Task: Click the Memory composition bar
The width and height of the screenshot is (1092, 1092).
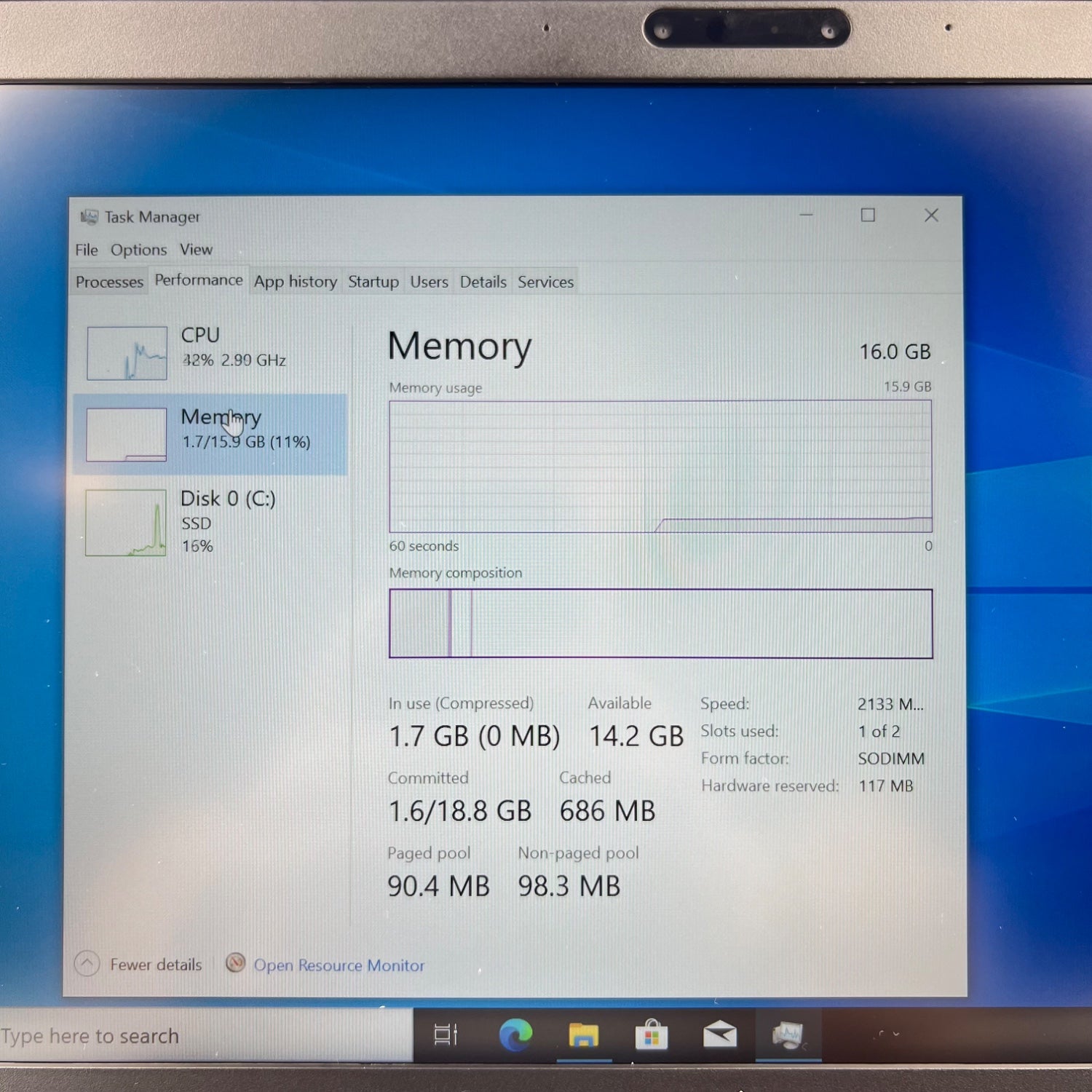Action: (x=660, y=624)
